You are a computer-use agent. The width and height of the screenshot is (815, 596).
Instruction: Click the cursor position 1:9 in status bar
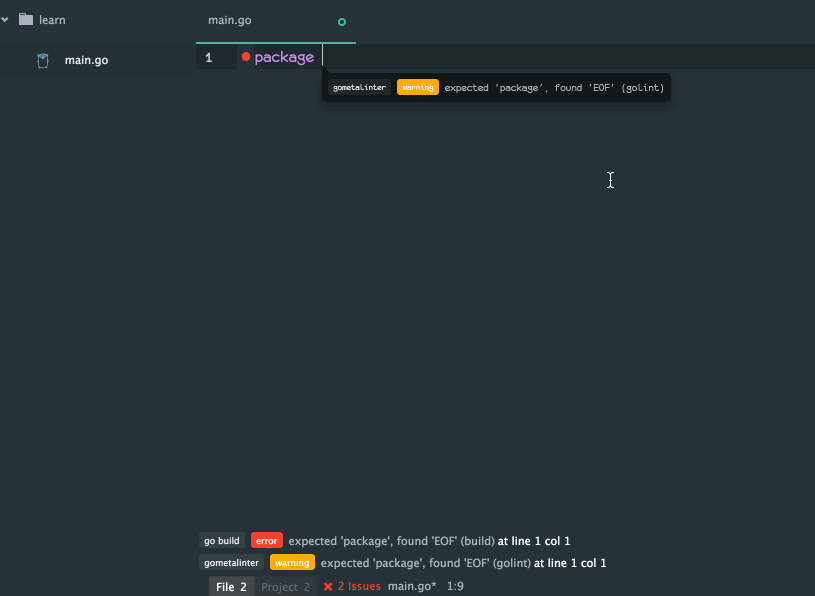point(455,586)
